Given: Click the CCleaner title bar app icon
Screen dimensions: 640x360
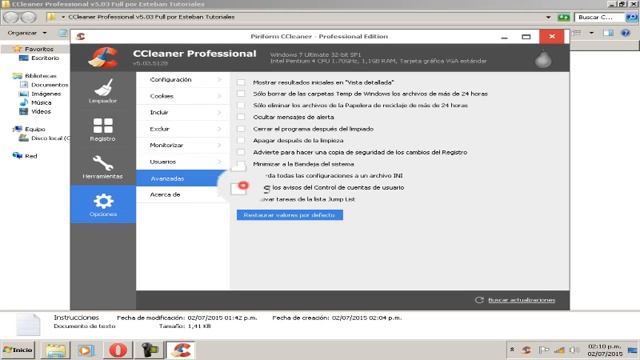Looking at the screenshot, I should tap(81, 36).
